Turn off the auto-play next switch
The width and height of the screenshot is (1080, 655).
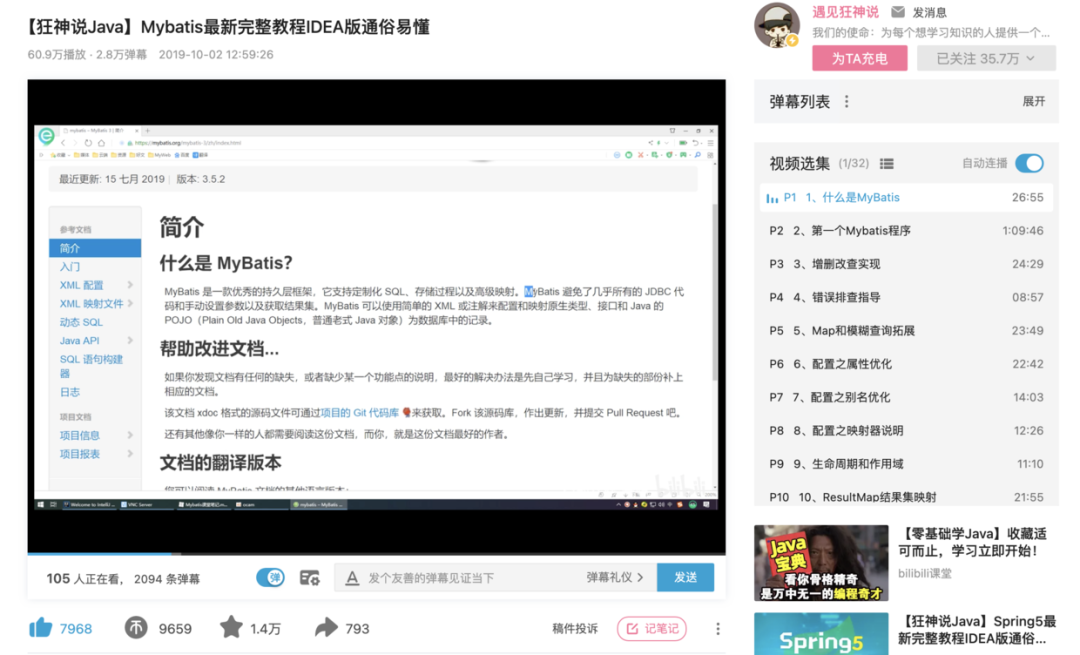click(1030, 163)
